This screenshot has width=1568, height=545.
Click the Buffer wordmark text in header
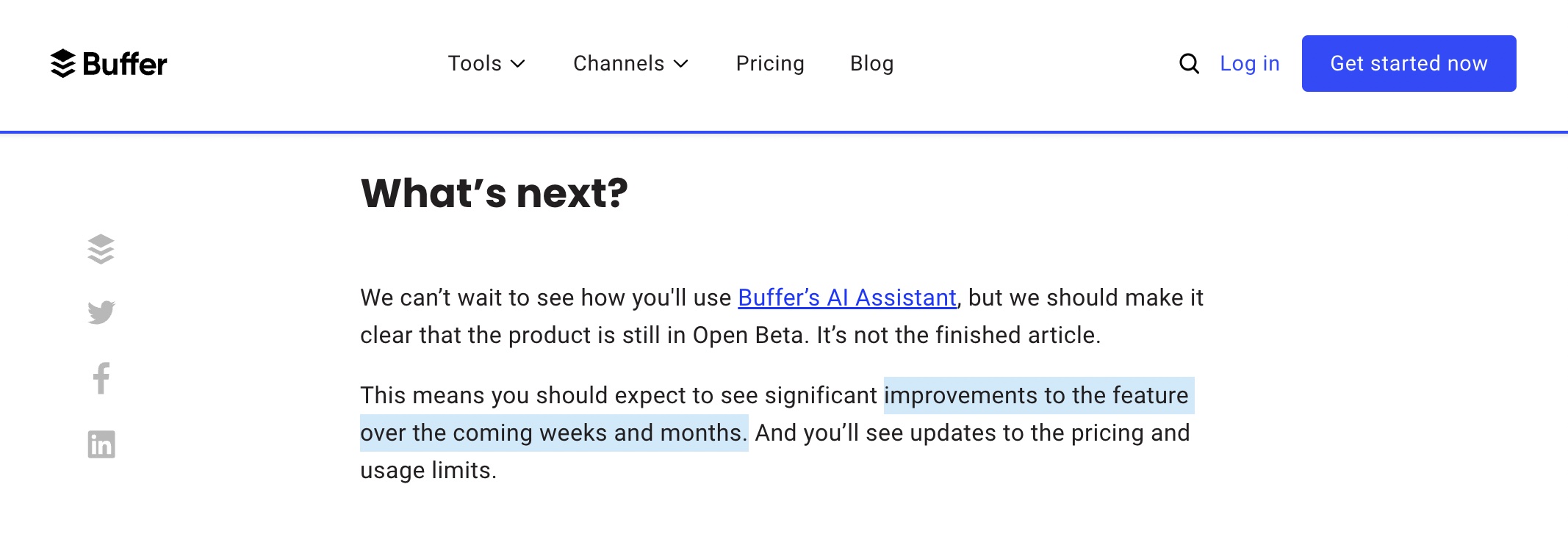pos(125,65)
